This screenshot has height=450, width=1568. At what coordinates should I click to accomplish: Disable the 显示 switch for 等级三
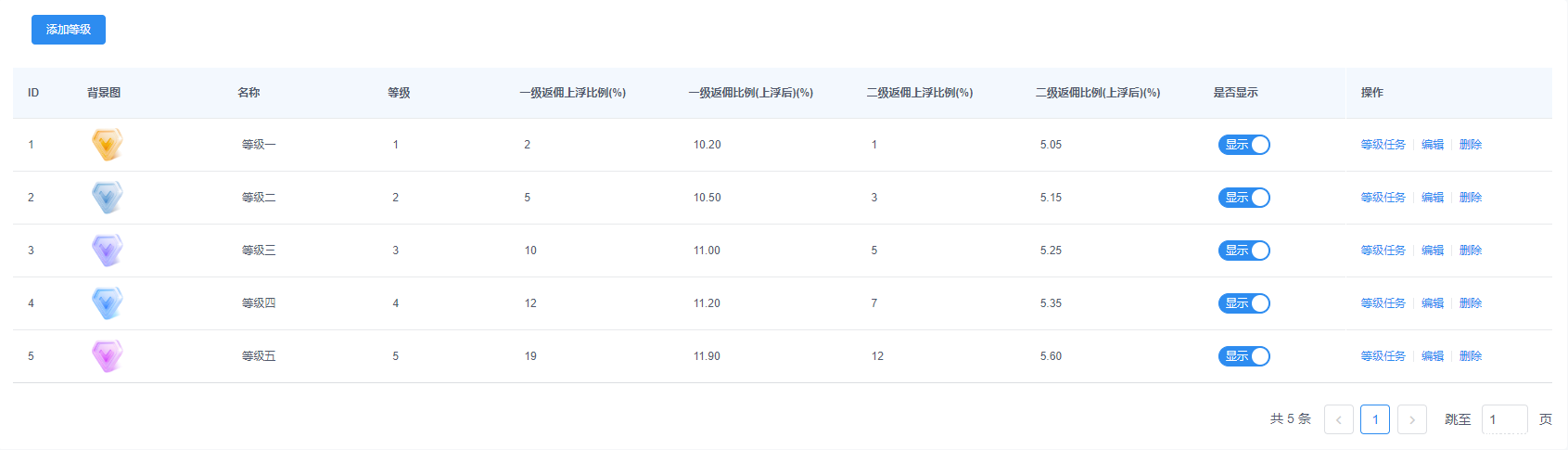(x=1243, y=251)
